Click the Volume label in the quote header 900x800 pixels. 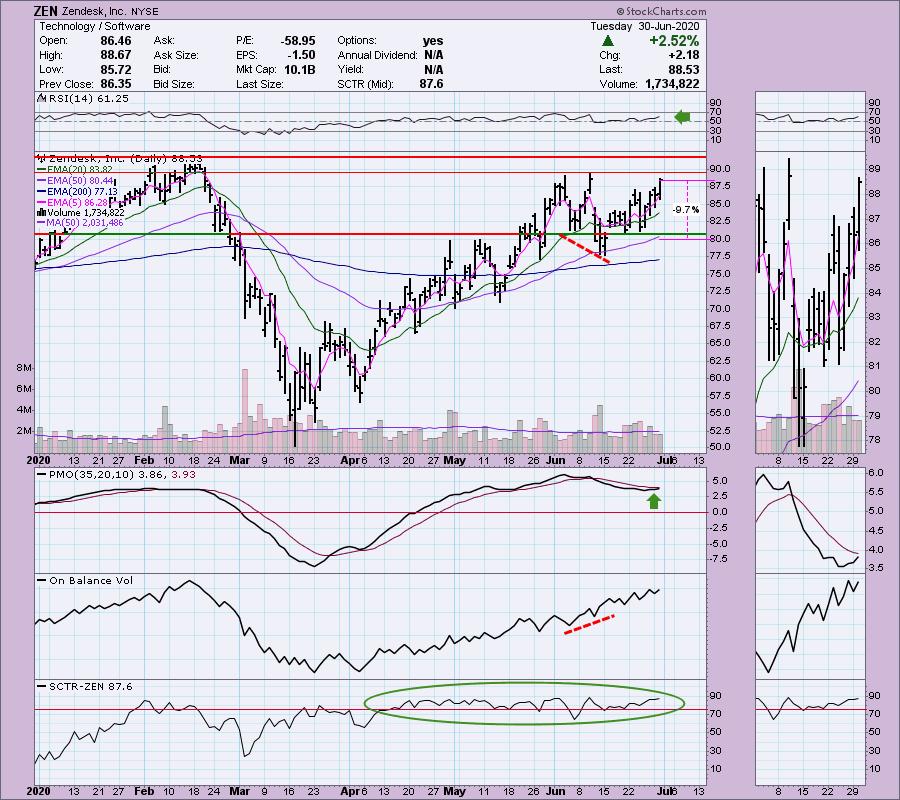(618, 84)
